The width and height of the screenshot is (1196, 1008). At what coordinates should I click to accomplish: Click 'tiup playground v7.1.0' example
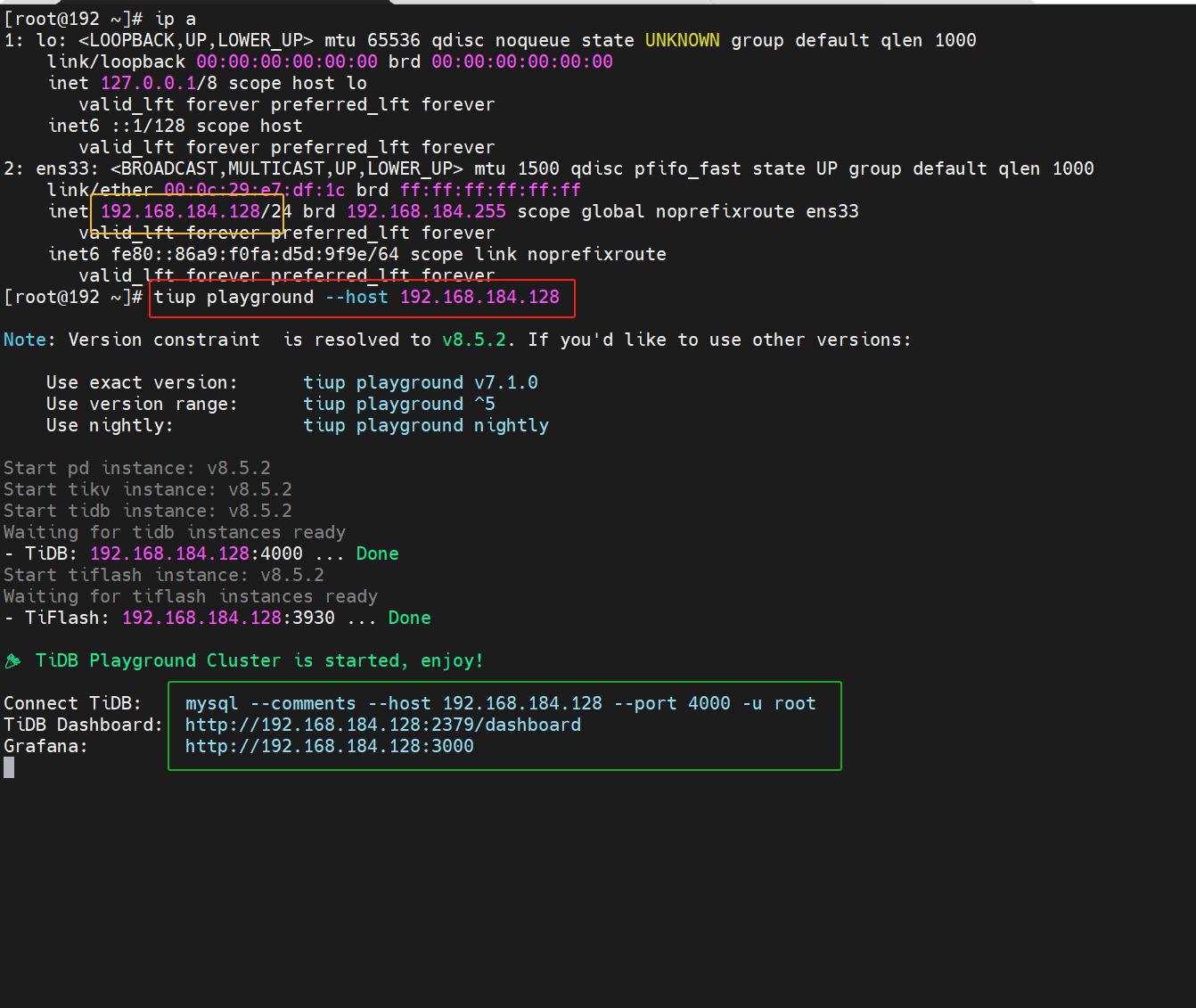421,382
